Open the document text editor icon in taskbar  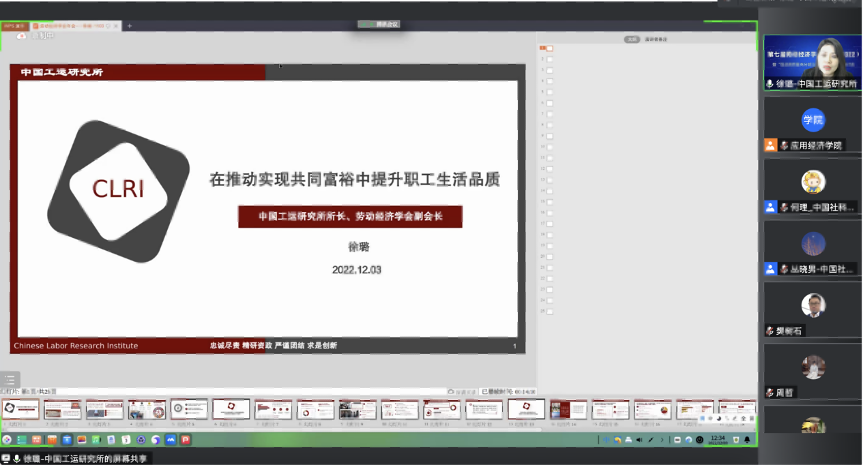111,440
